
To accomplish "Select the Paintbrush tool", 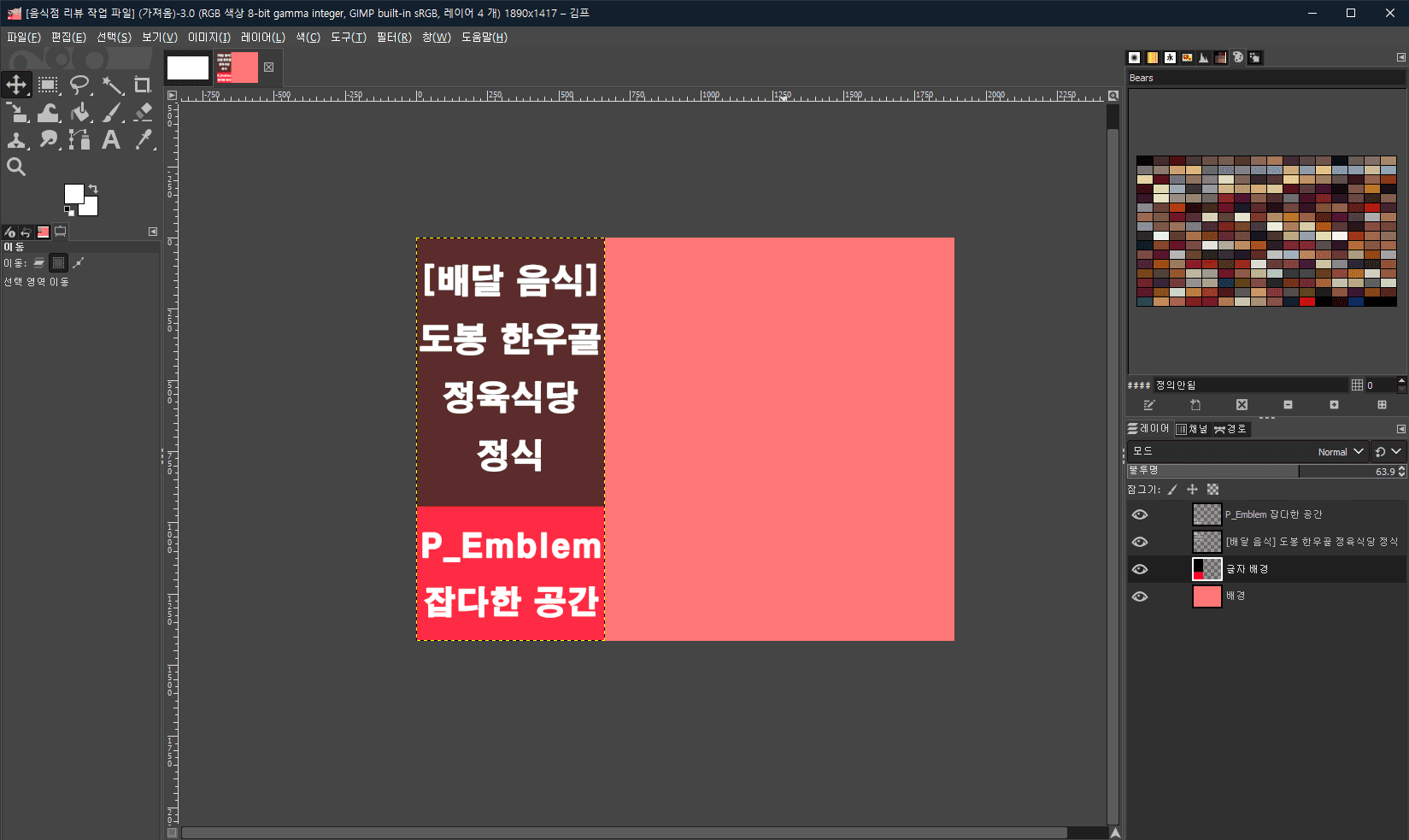I will (x=112, y=112).
